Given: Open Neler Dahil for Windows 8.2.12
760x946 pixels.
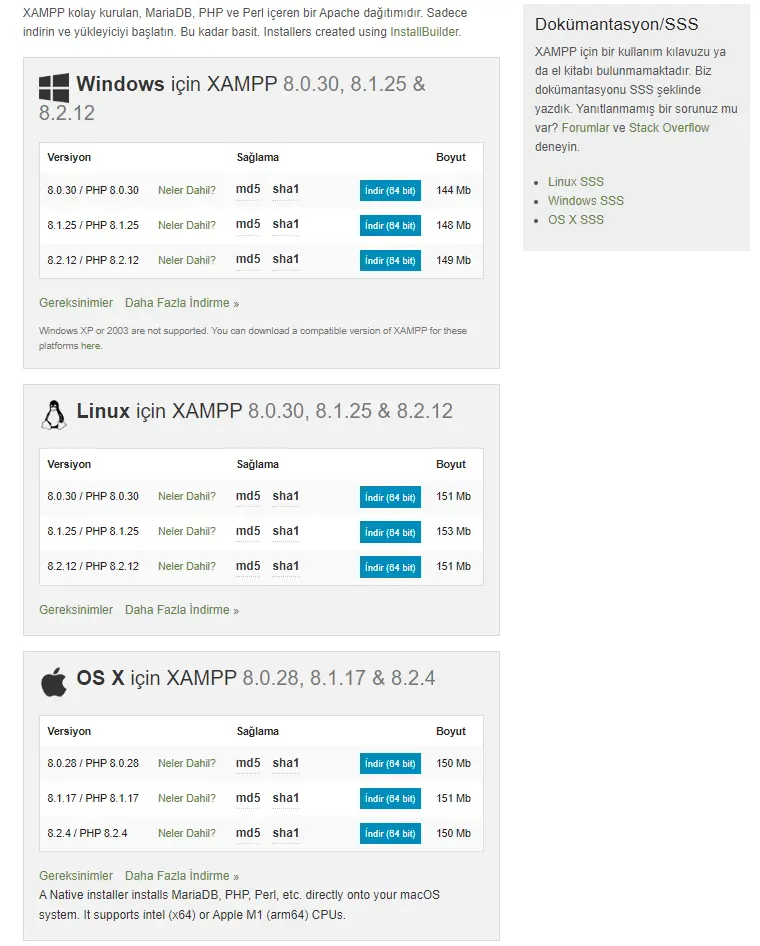Looking at the screenshot, I should click(186, 260).
